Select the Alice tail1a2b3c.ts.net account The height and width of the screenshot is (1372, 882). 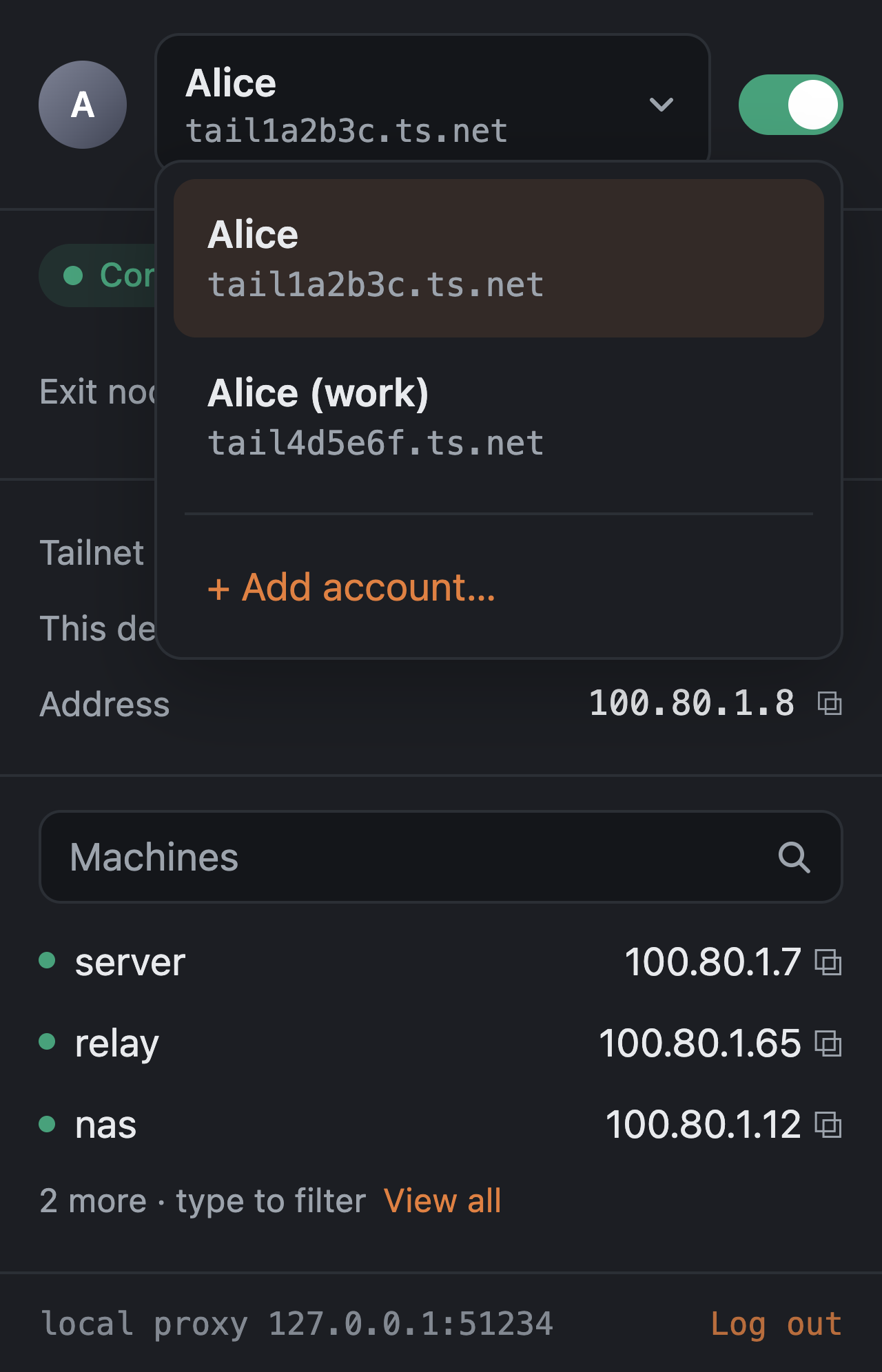pyautogui.click(x=499, y=258)
